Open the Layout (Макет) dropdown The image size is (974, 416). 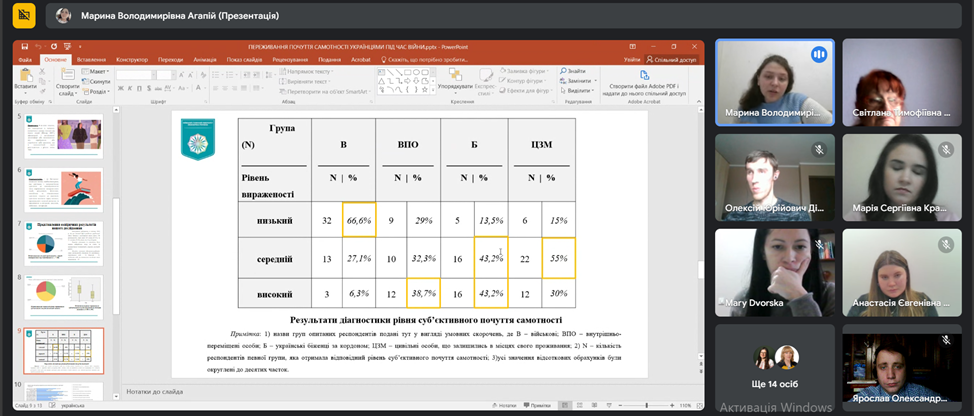(98, 71)
